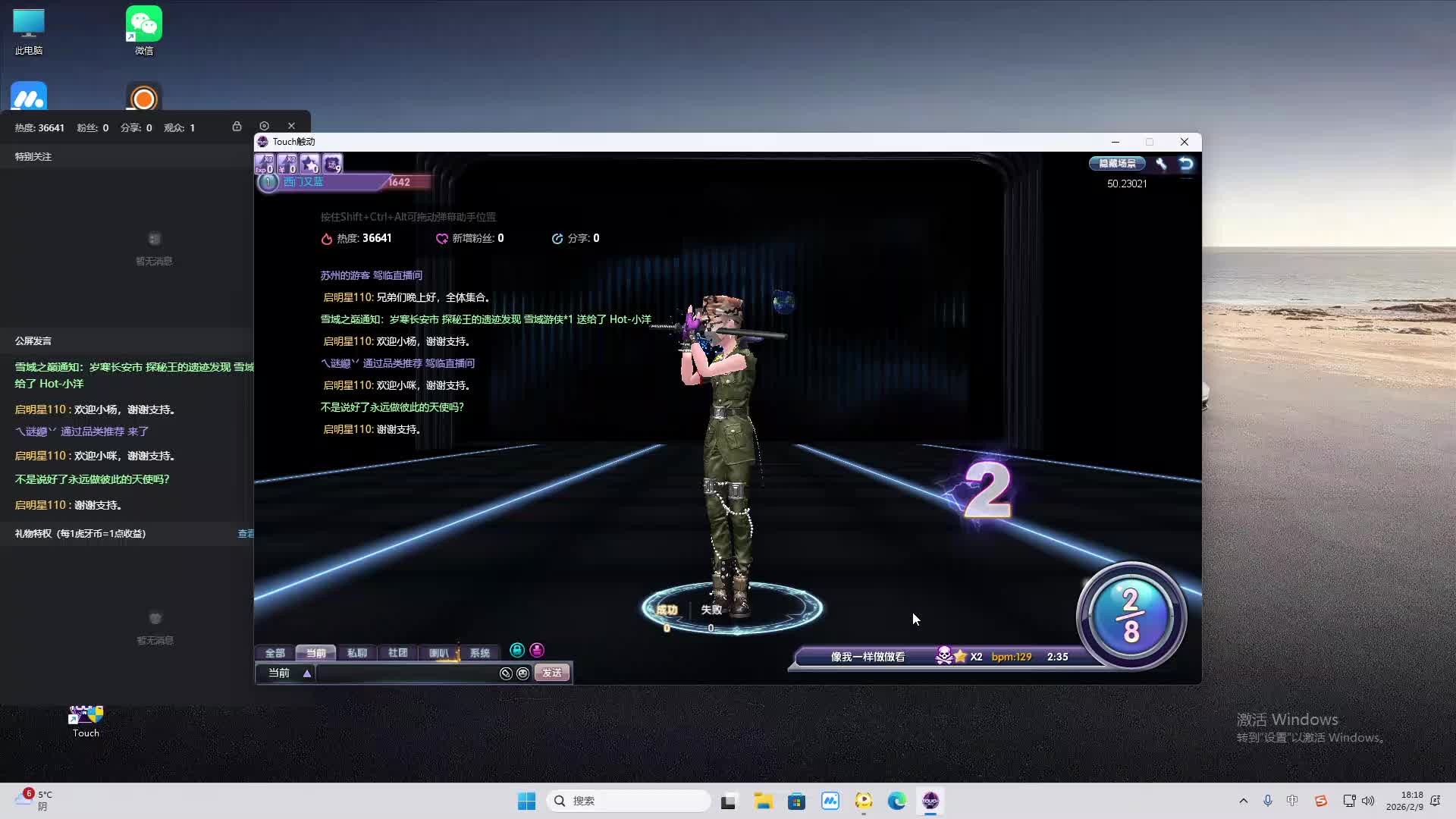Click the Exp X2 buff icon
The height and width of the screenshot is (819, 1456).
pyautogui.click(x=265, y=164)
